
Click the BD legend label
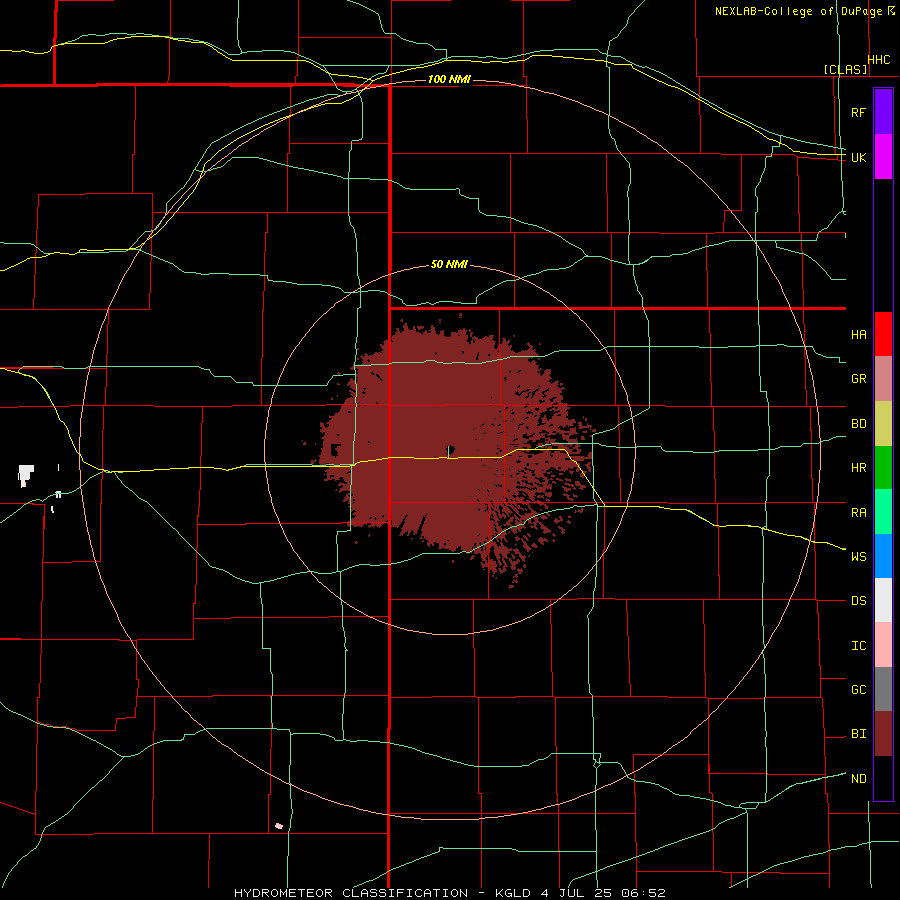pos(859,424)
